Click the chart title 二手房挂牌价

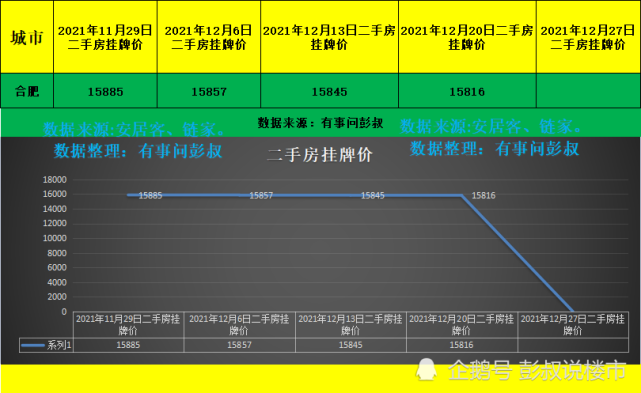point(320,155)
